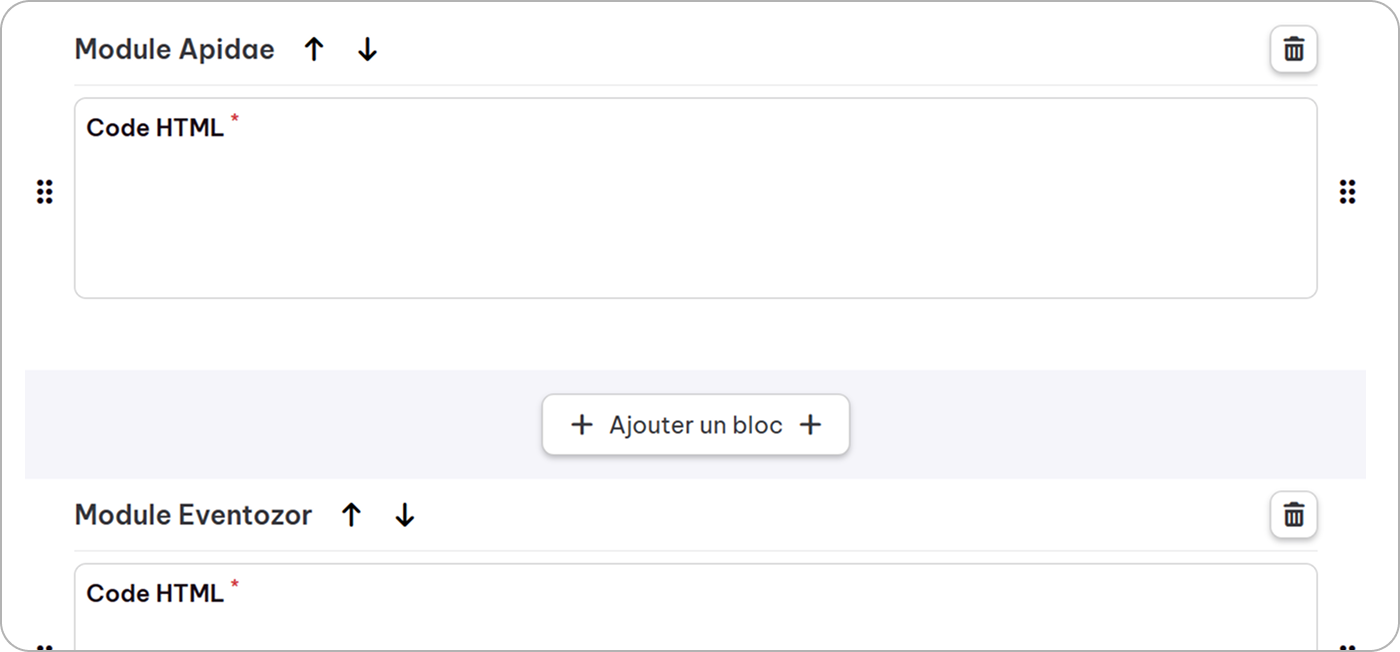Select the Module Apidae heading
1400x652 pixels.
pyautogui.click(x=175, y=49)
